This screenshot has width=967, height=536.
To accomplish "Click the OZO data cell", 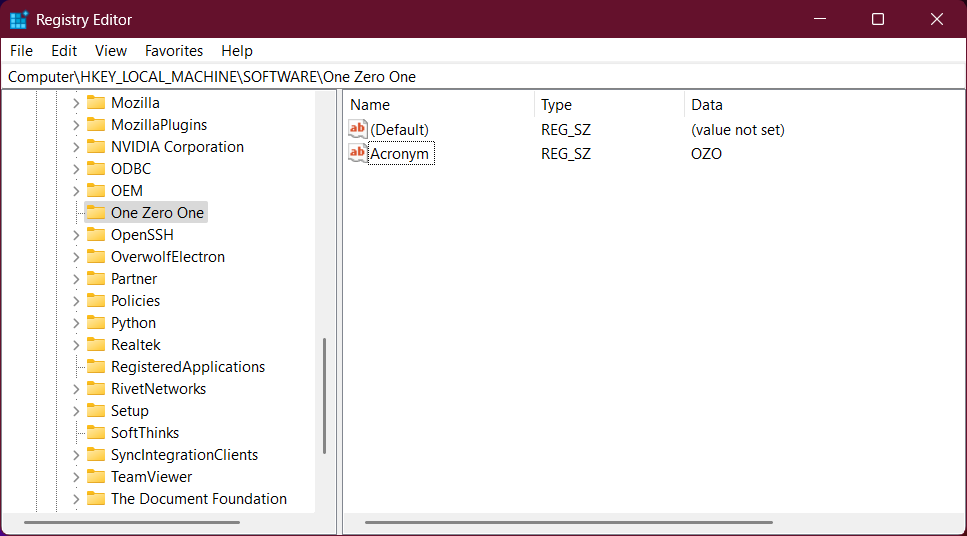I will [706, 154].
